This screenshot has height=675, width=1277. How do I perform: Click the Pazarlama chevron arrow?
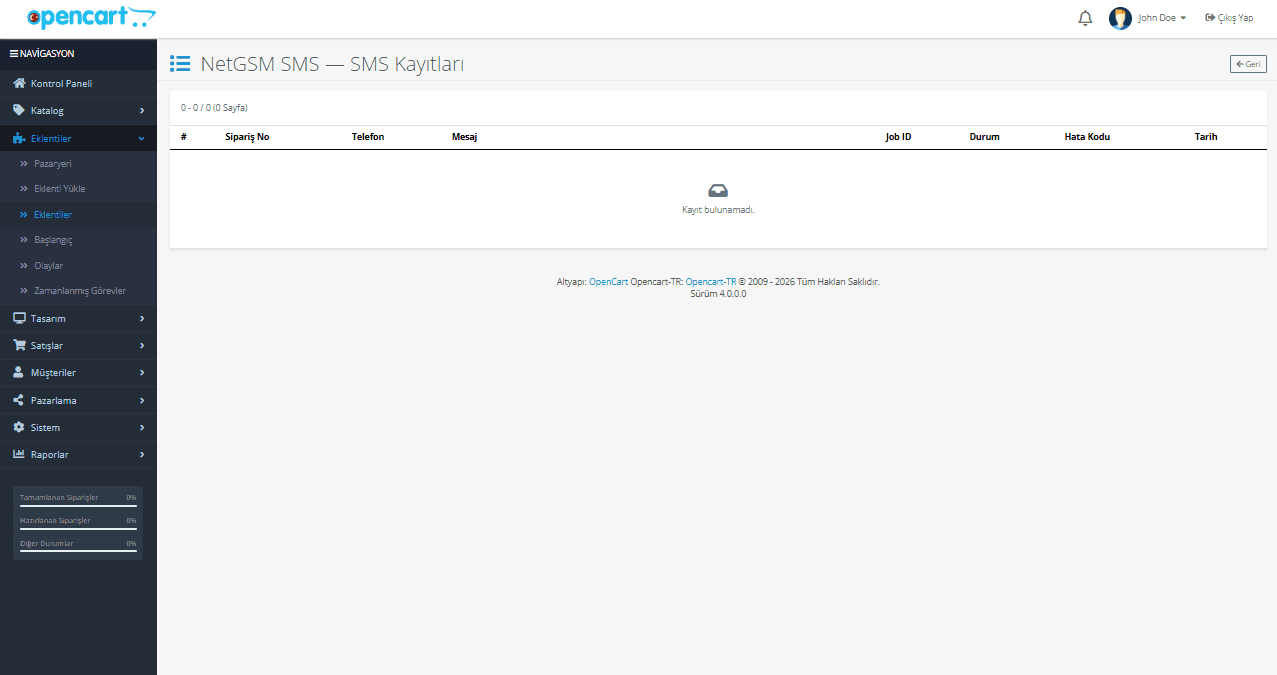(x=142, y=400)
